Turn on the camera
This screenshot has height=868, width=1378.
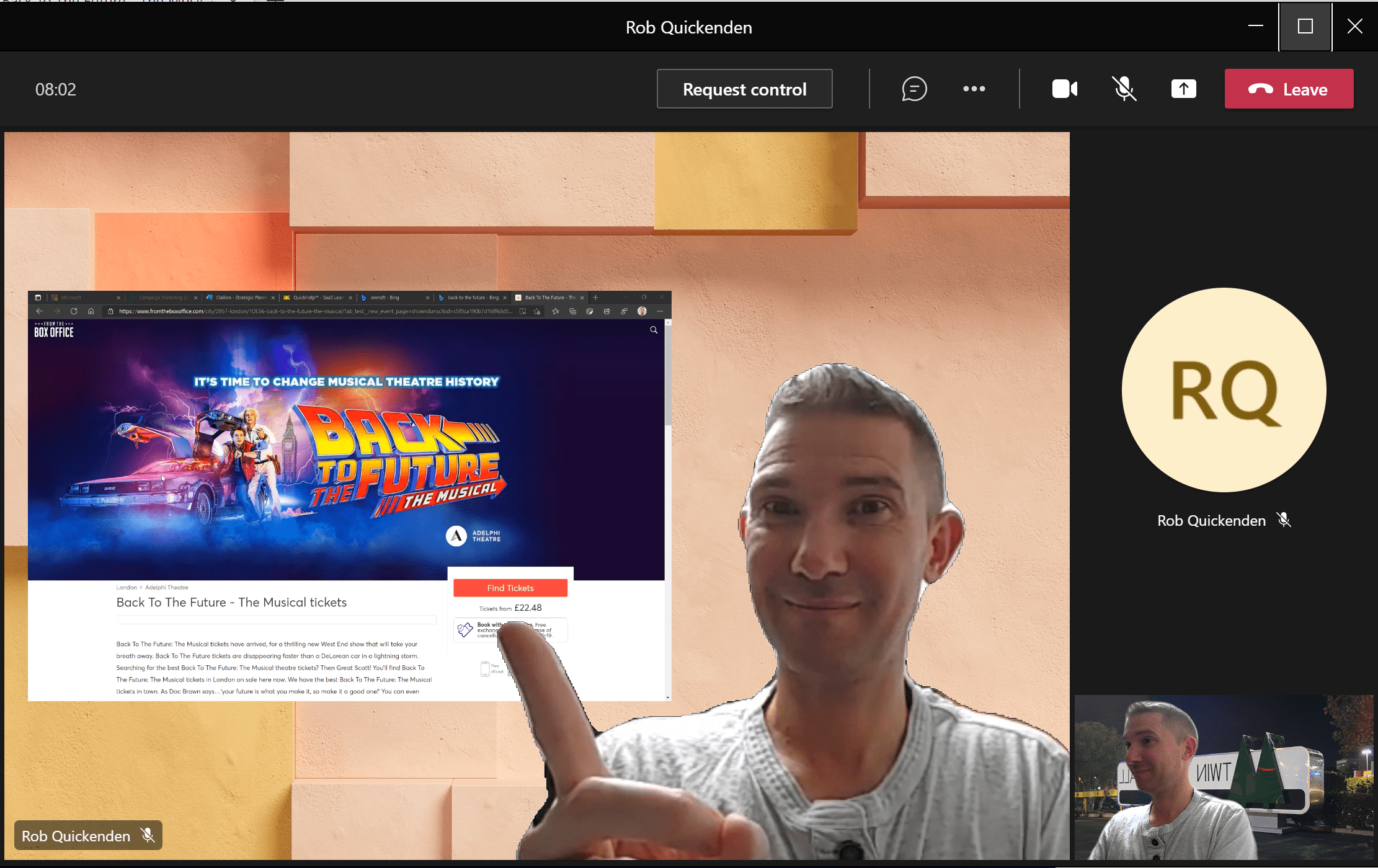tap(1065, 89)
